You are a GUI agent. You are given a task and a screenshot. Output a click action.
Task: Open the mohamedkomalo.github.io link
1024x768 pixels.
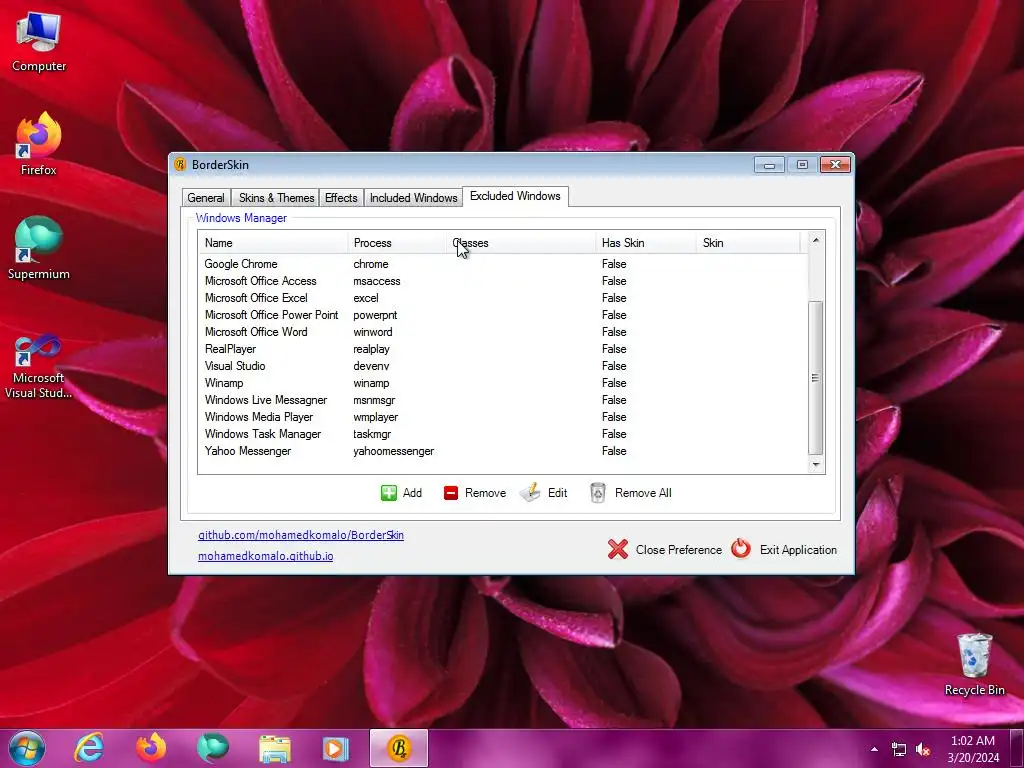[x=266, y=556]
